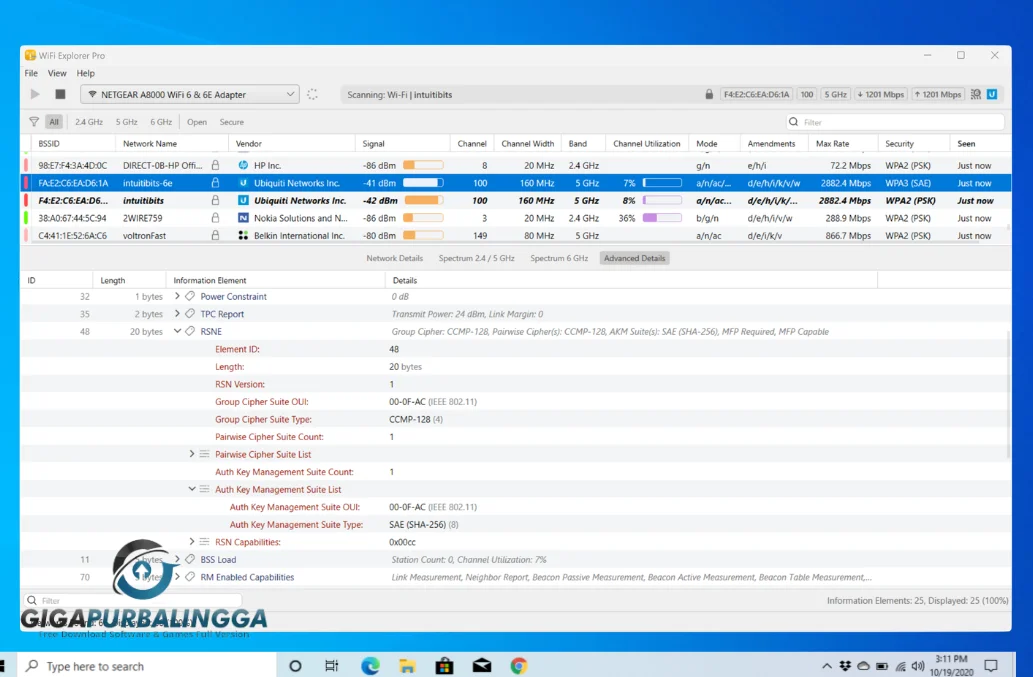1033x677 pixels.
Task: Open the Mail app from taskbar
Action: coord(482,666)
